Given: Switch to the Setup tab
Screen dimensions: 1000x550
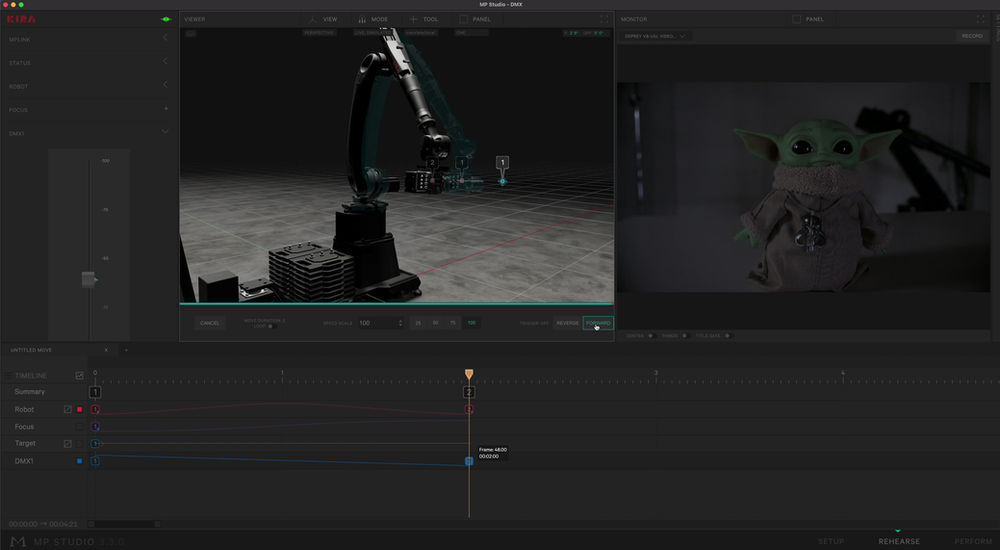Looking at the screenshot, I should pos(831,541).
